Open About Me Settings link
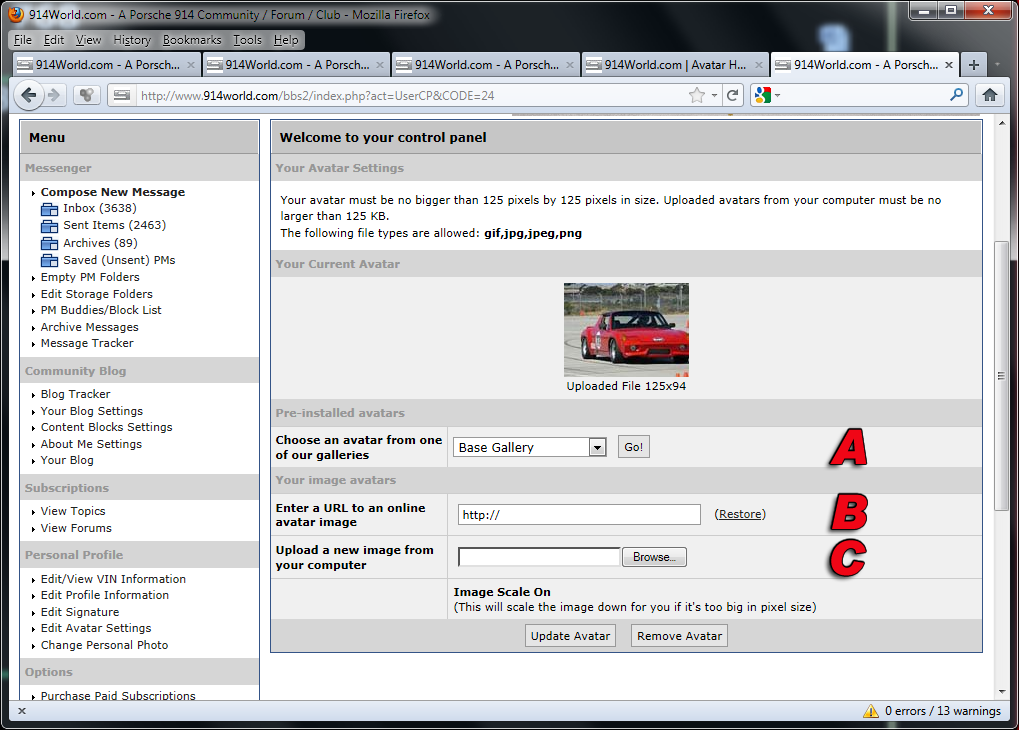 click(x=91, y=445)
